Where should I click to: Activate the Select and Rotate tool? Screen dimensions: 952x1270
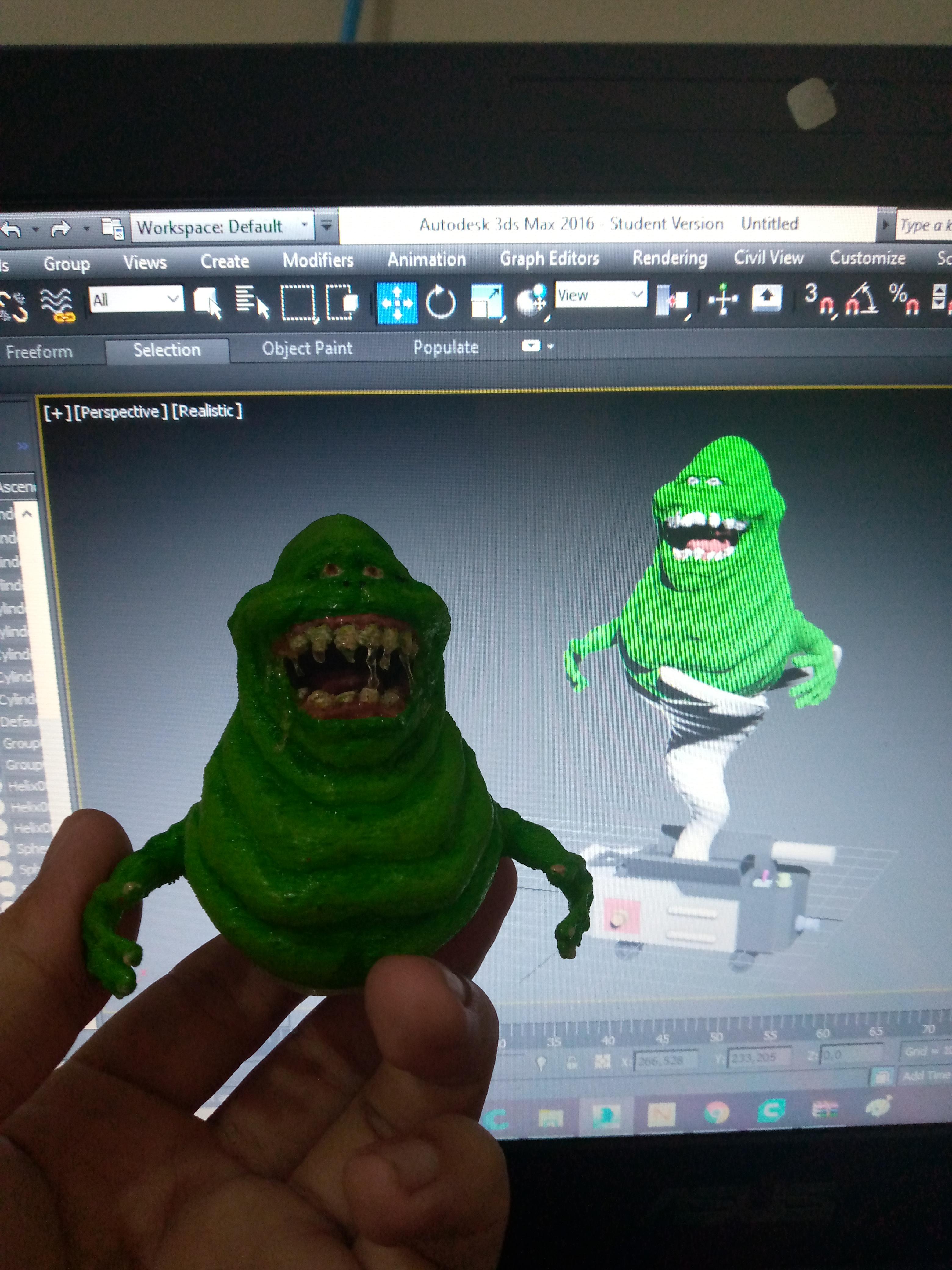(441, 301)
